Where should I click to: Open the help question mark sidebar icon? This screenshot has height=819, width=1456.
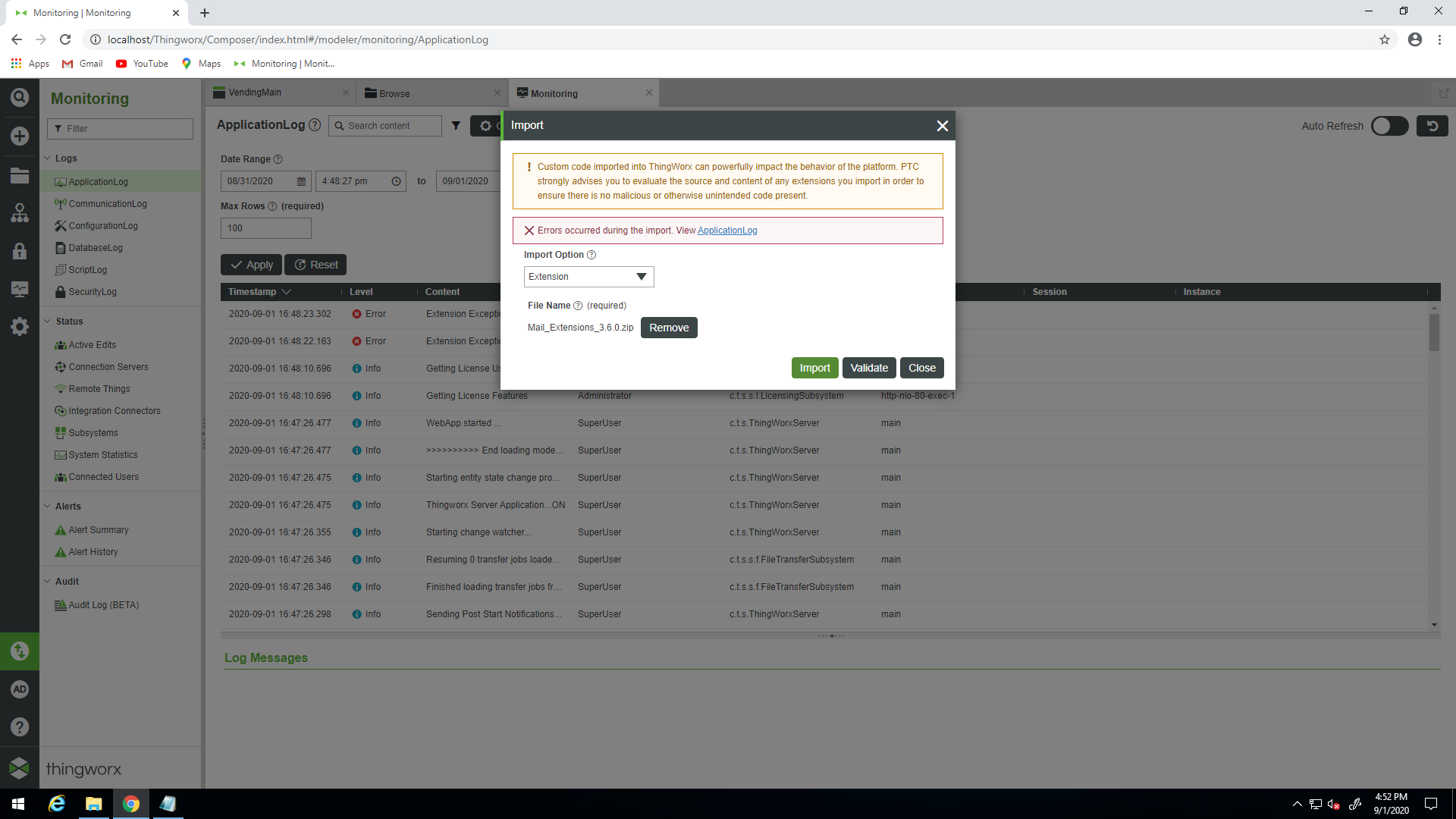click(20, 726)
